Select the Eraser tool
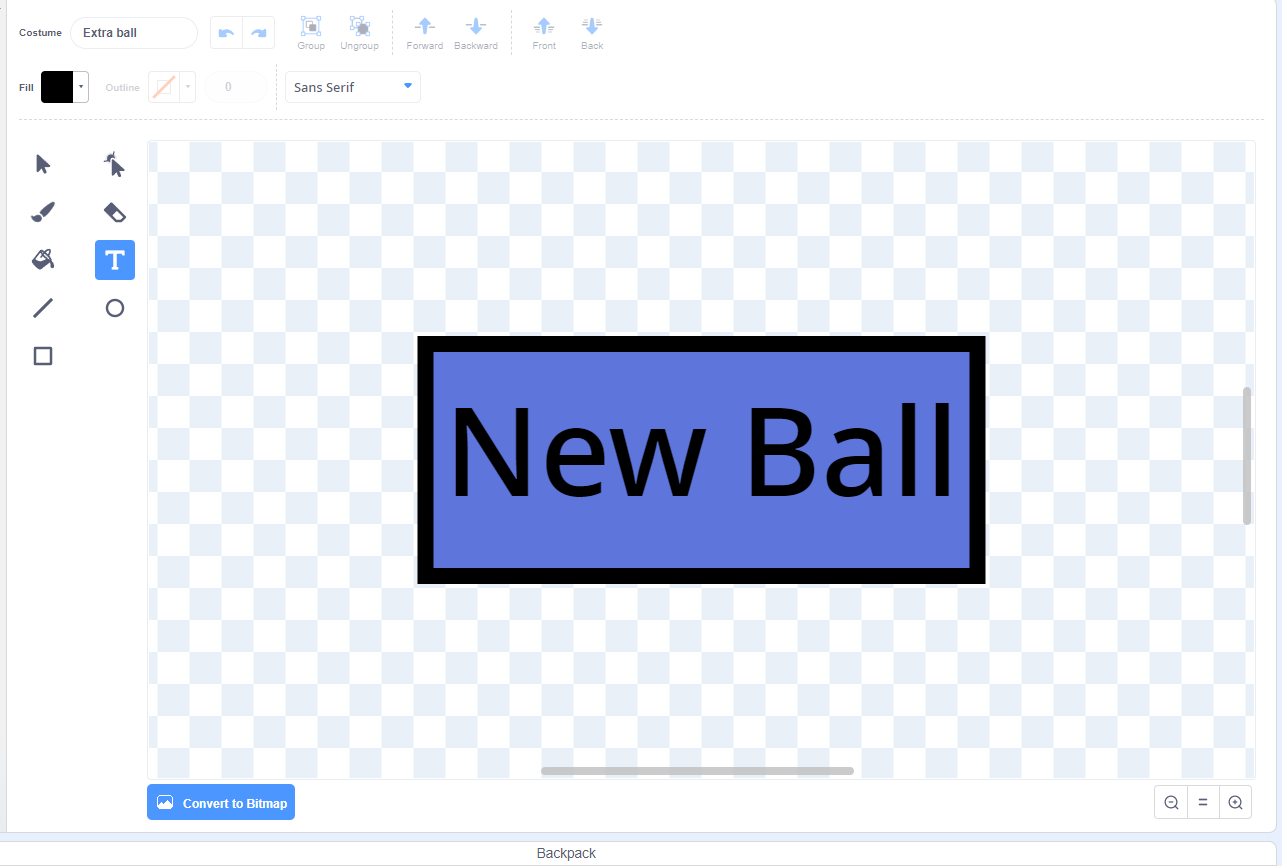The height and width of the screenshot is (866, 1282). pyautogui.click(x=114, y=211)
